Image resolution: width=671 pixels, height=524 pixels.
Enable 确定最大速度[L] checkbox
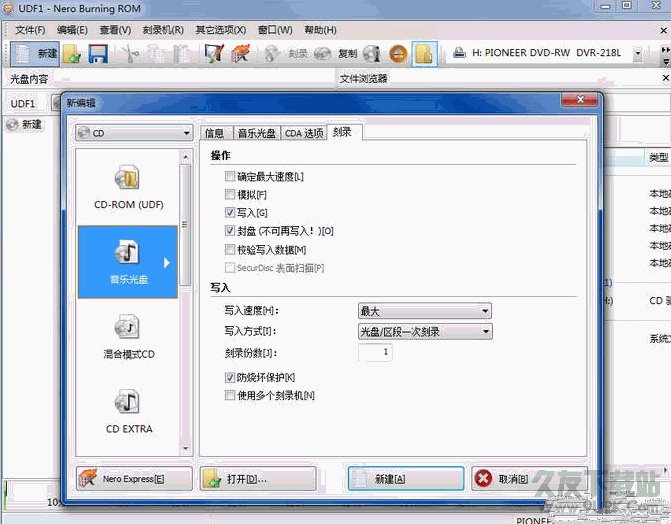pyautogui.click(x=230, y=176)
